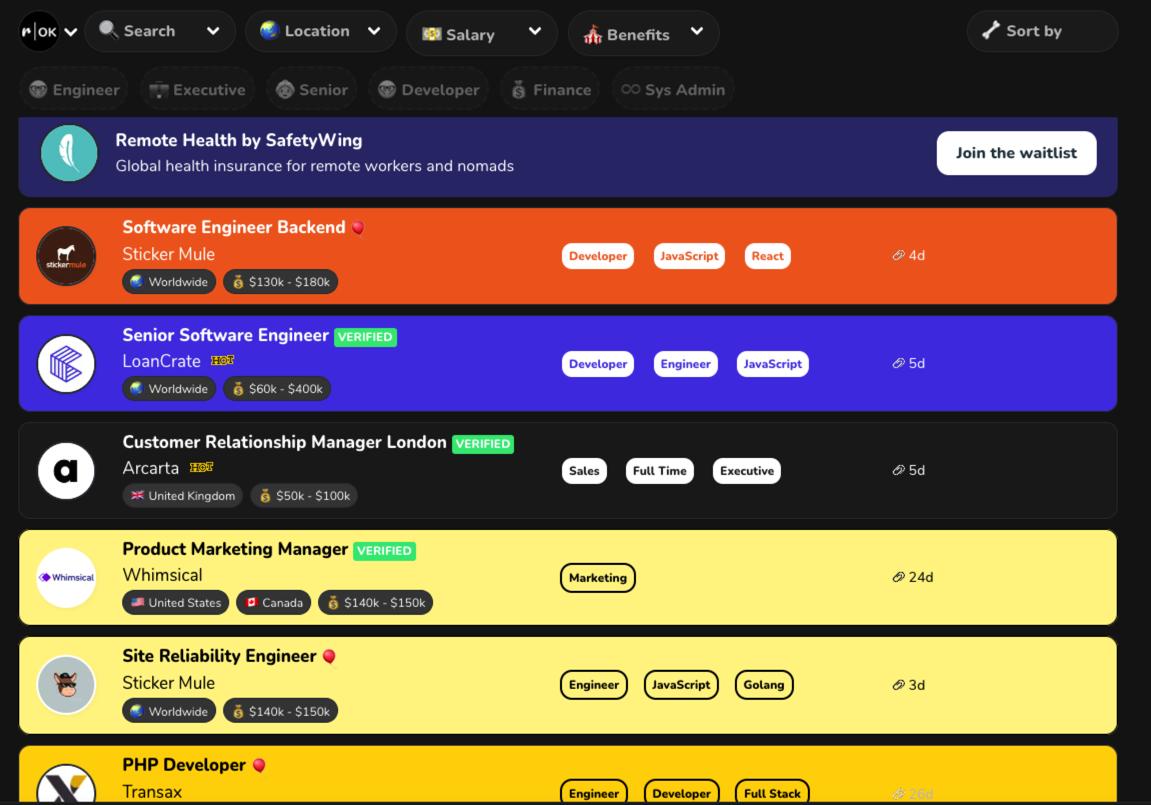Click the HOT badge next to LoanCrate

222,360
